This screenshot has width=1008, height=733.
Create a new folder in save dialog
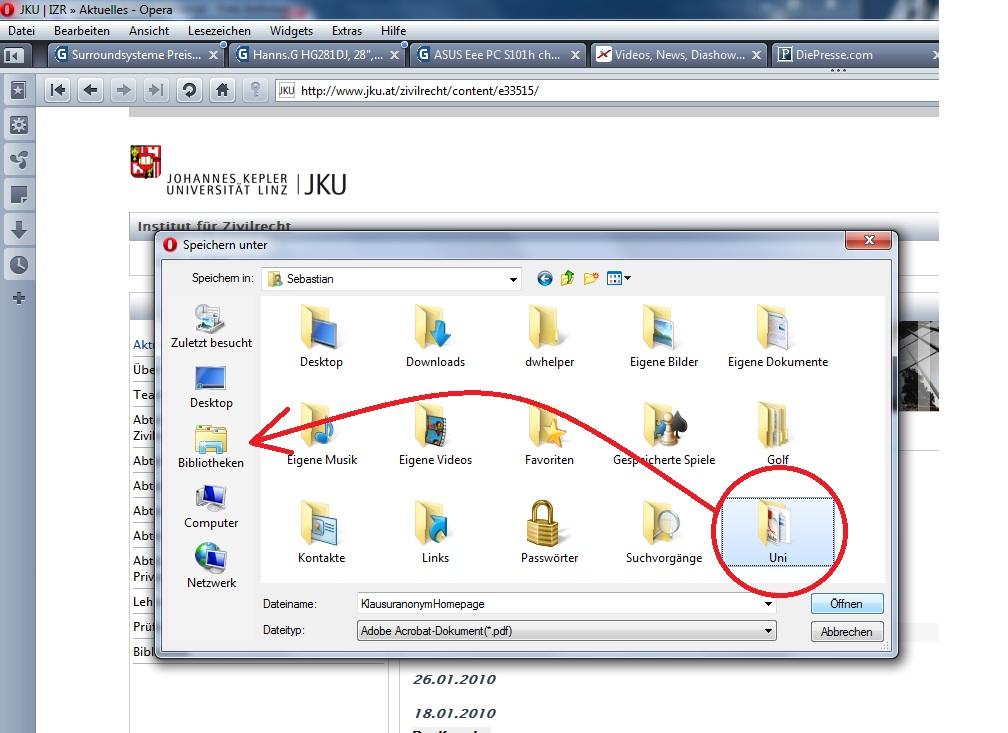(591, 279)
